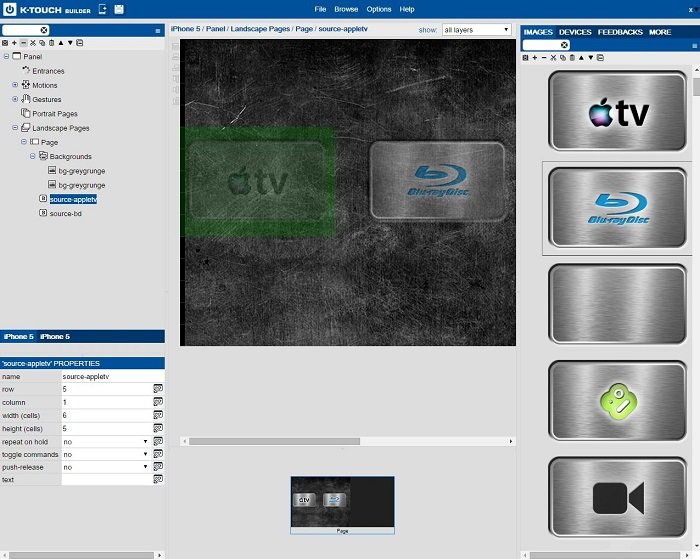Viewport: 700px width, 559px height.
Task: Switch to the IMAGES tab
Action: (x=538, y=32)
